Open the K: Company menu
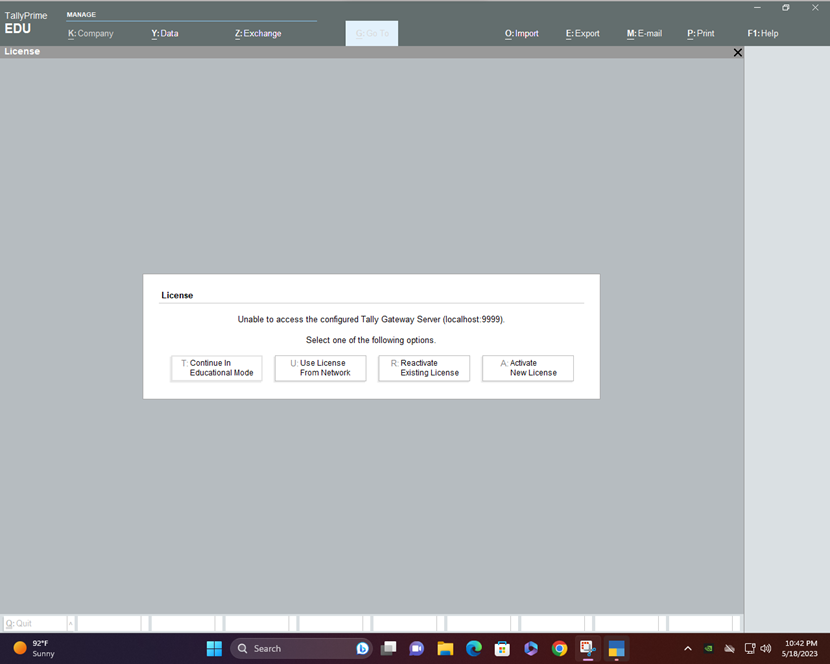 91,33
